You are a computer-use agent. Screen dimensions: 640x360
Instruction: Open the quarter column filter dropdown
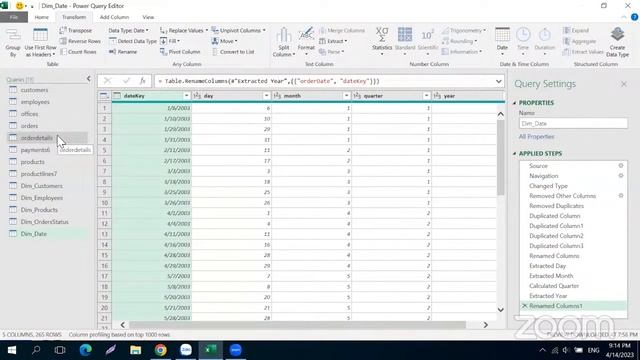point(426,96)
